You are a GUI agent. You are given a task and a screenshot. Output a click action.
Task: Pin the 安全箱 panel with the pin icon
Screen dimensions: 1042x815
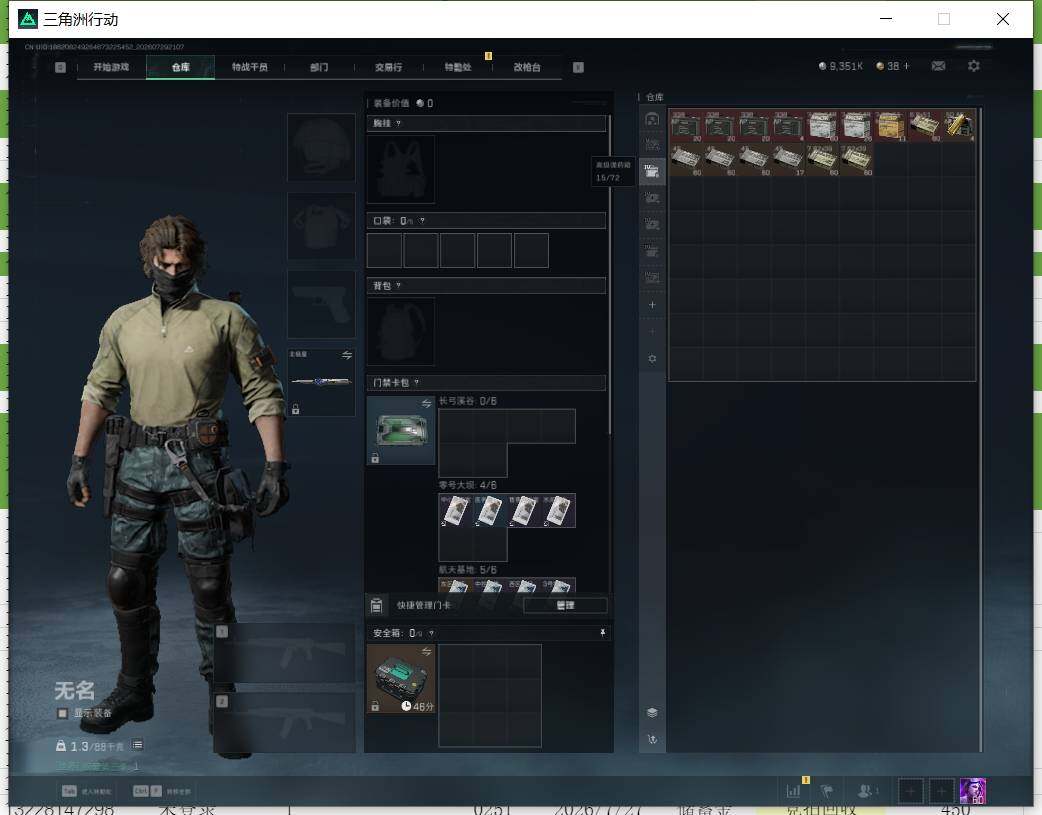click(x=603, y=633)
